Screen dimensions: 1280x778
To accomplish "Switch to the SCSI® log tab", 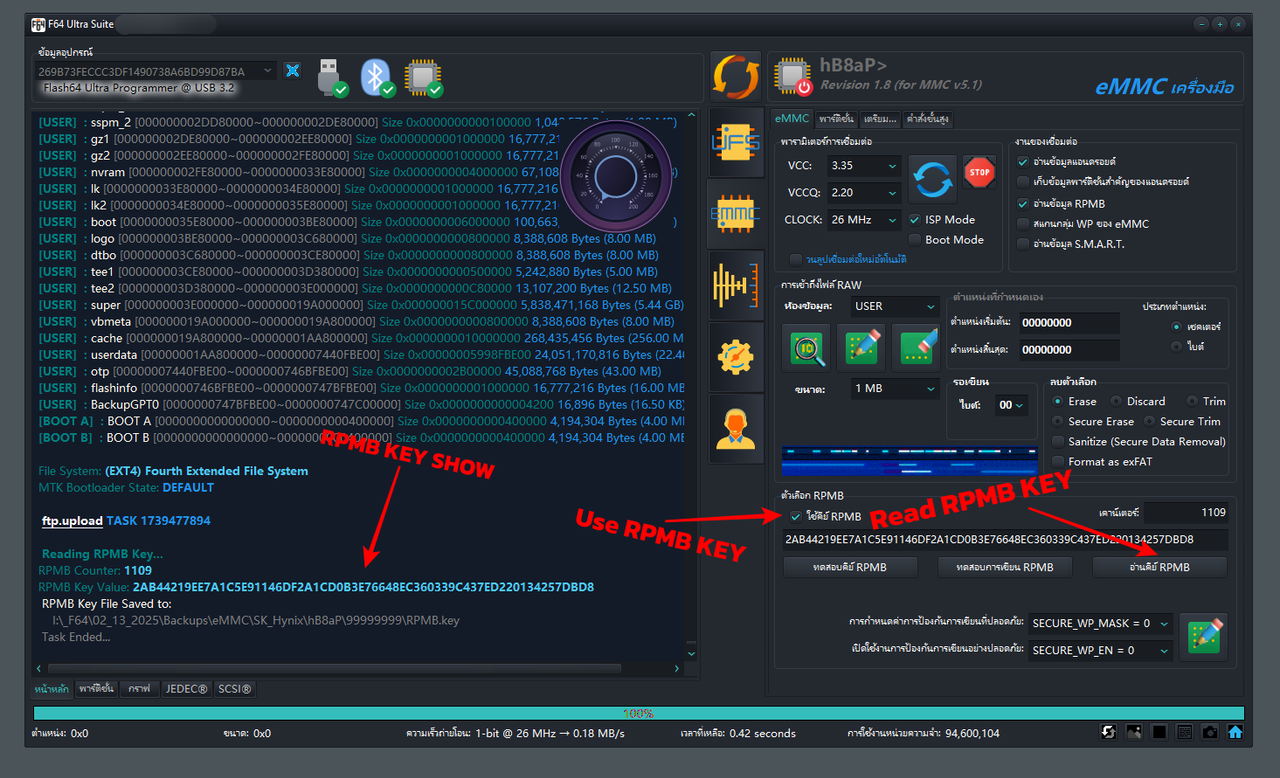I will [235, 689].
